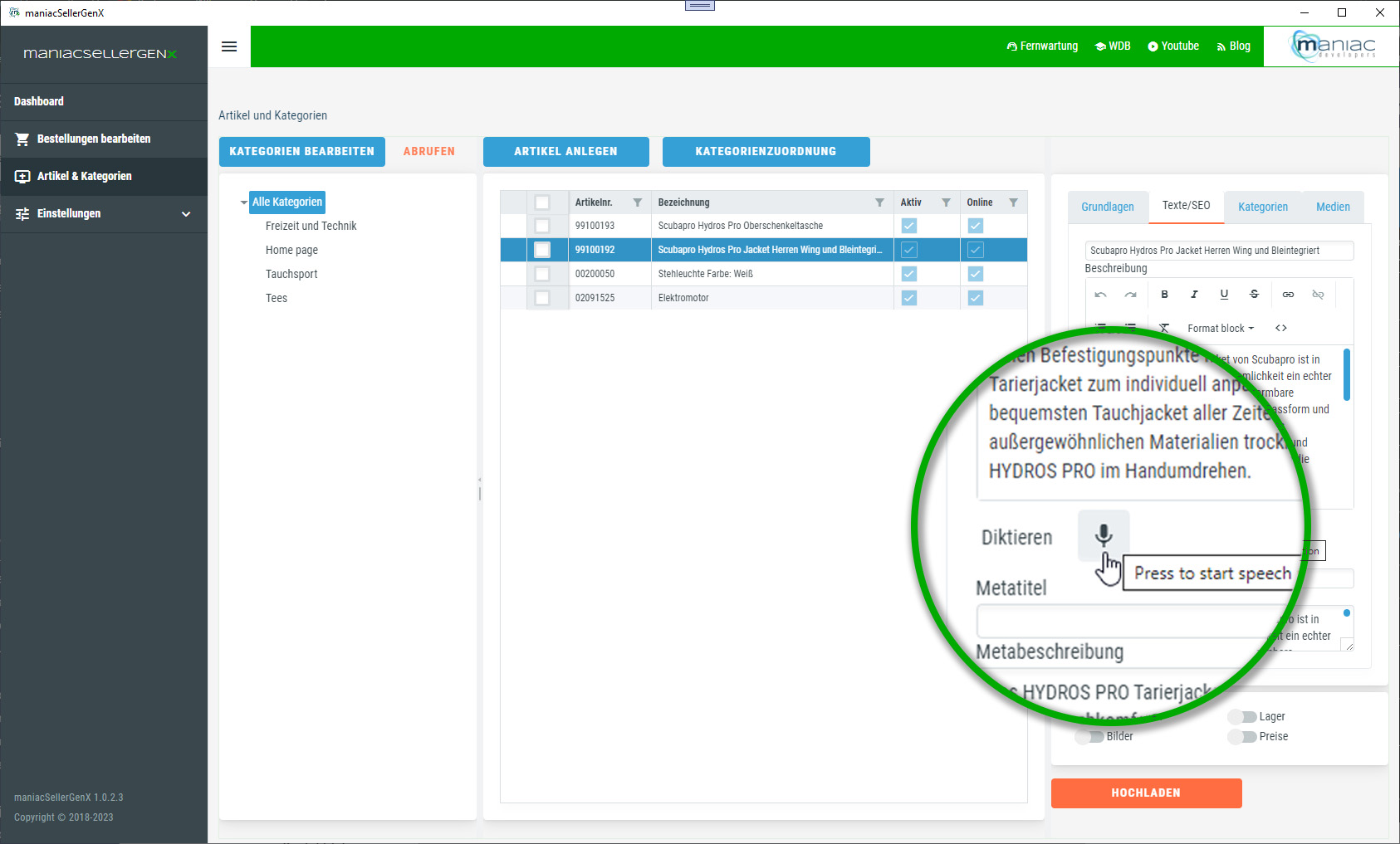Click the description editor blue scrollbar

click(1346, 375)
